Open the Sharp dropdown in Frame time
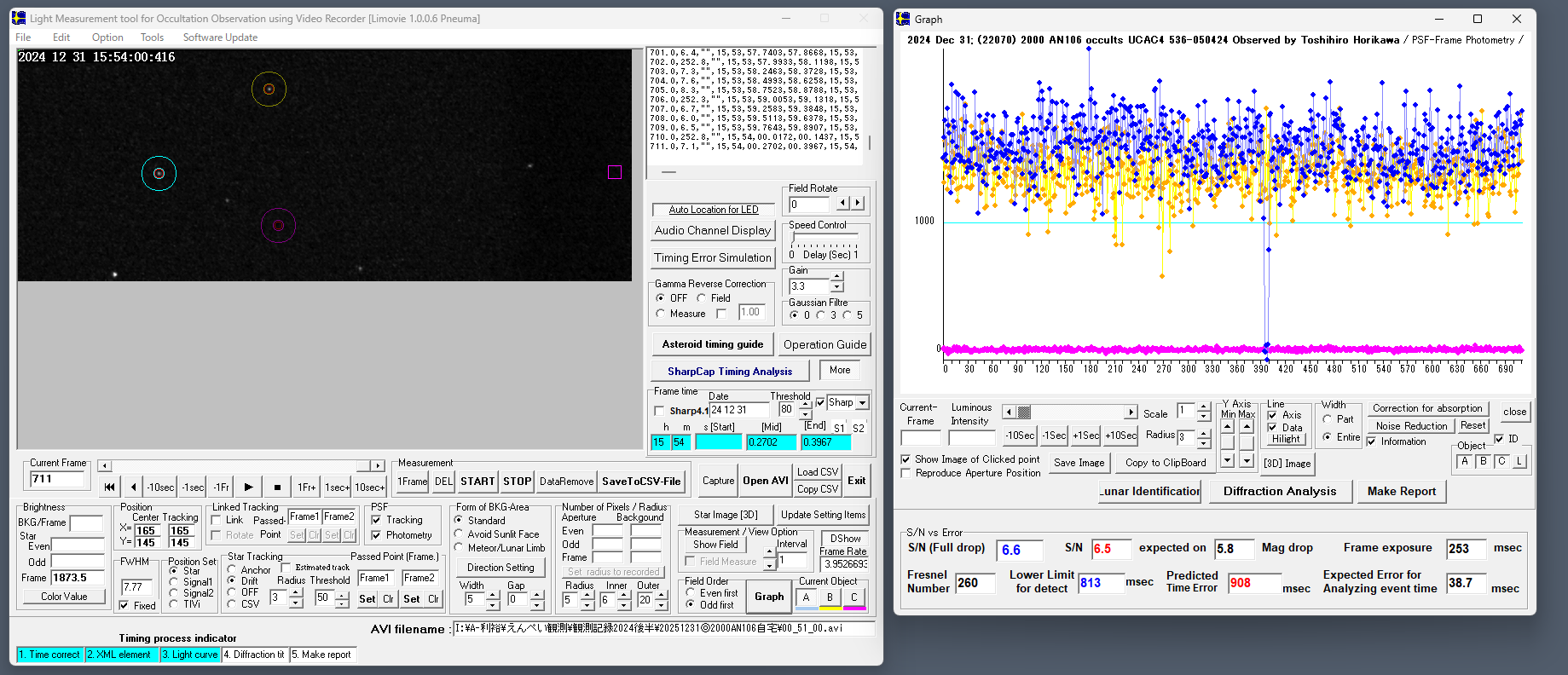Viewport: 1568px width, 675px height. [x=863, y=403]
